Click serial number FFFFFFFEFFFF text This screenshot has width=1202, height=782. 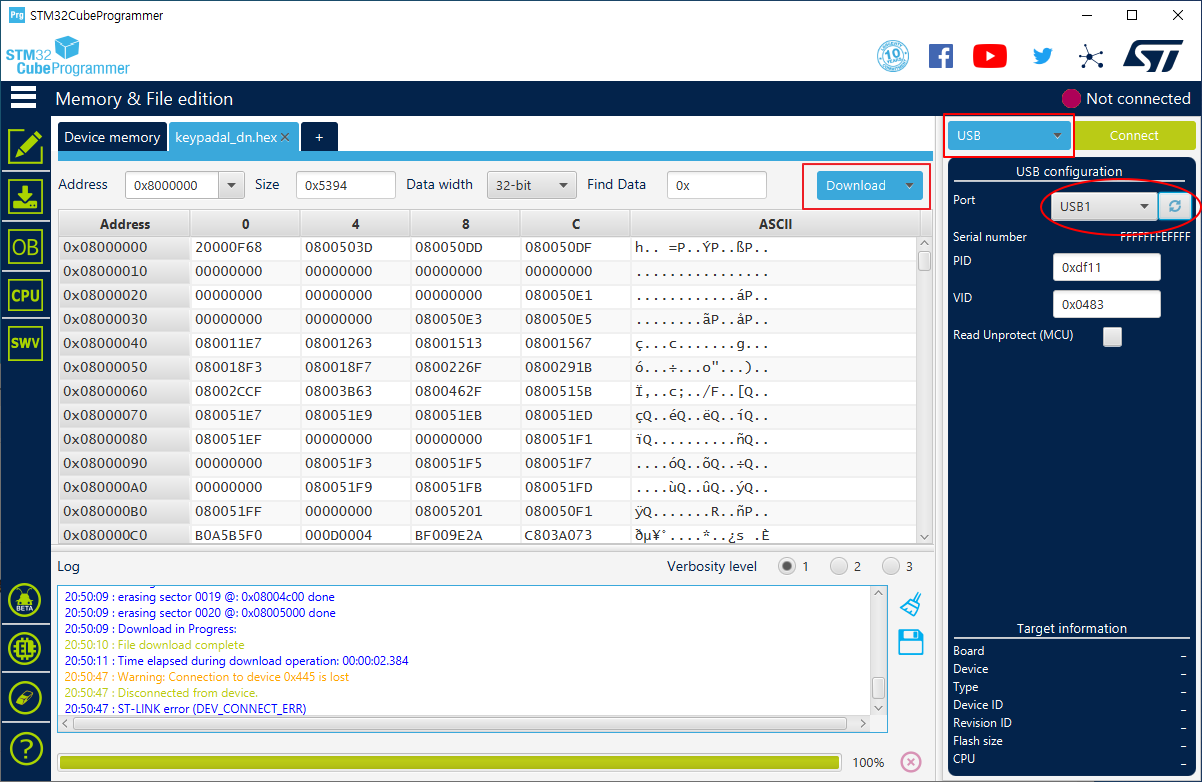(x=1155, y=237)
